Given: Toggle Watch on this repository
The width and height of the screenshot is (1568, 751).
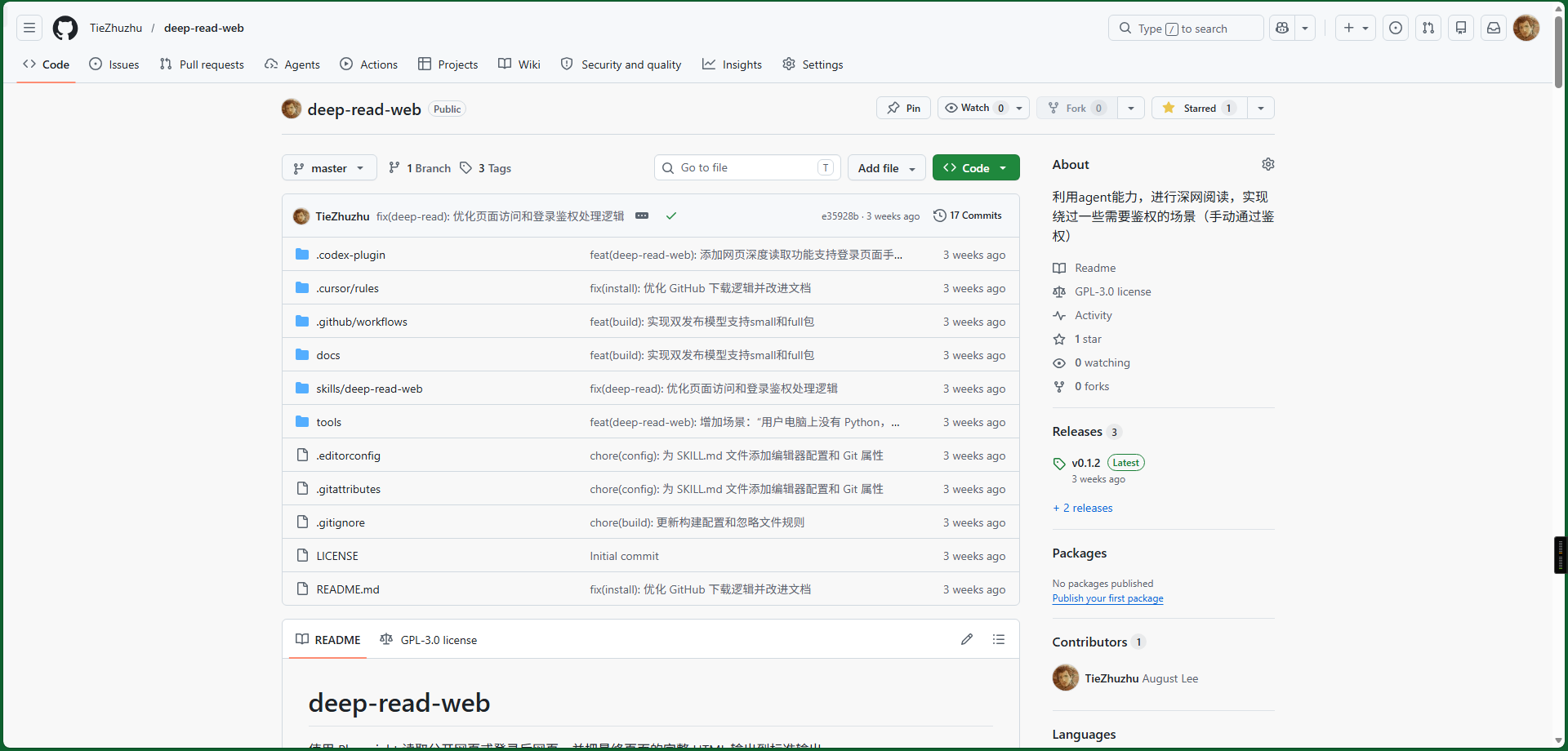Looking at the screenshot, I should [x=975, y=108].
